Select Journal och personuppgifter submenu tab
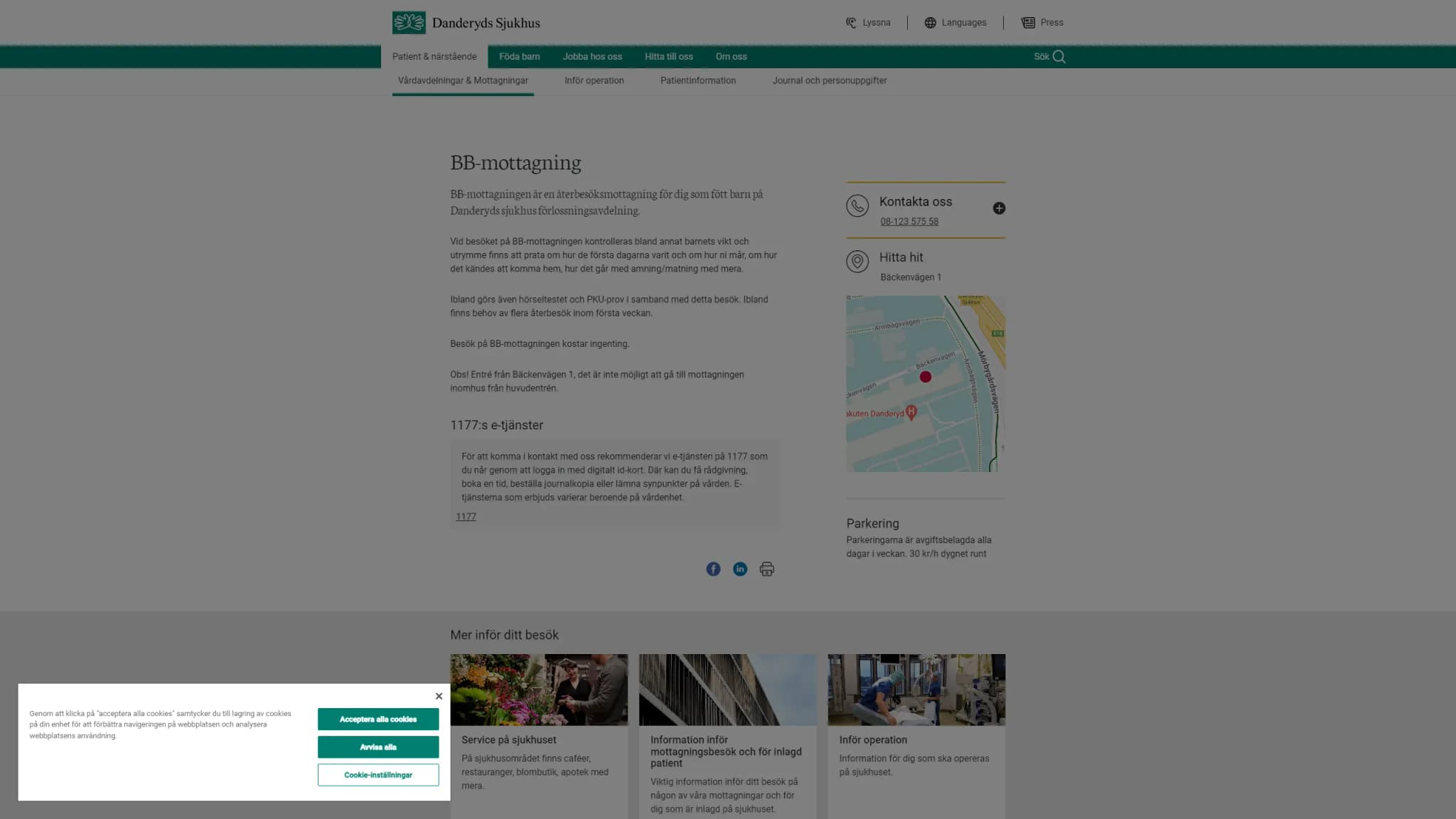The height and width of the screenshot is (819, 1456). tap(830, 81)
